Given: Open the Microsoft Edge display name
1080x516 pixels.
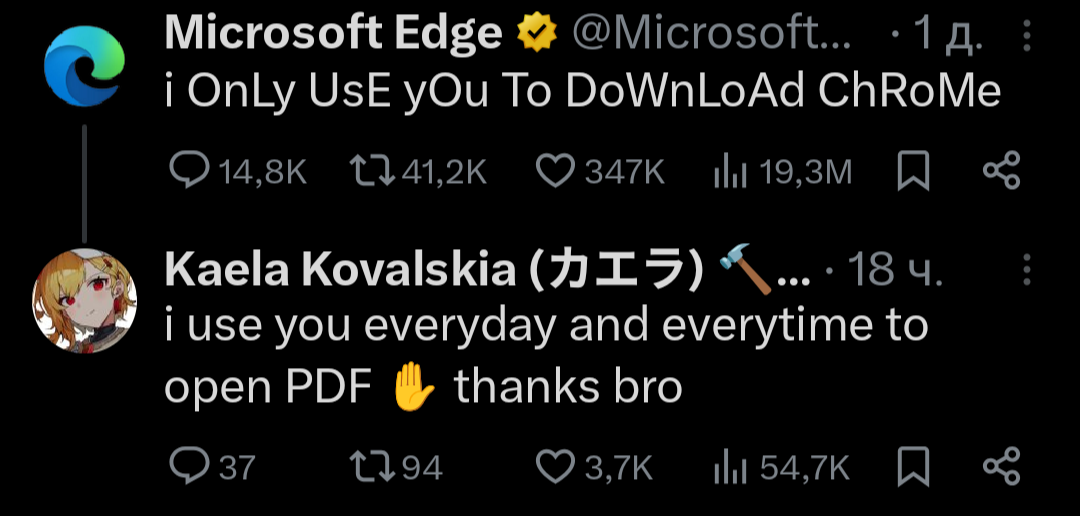Looking at the screenshot, I should pos(333,36).
